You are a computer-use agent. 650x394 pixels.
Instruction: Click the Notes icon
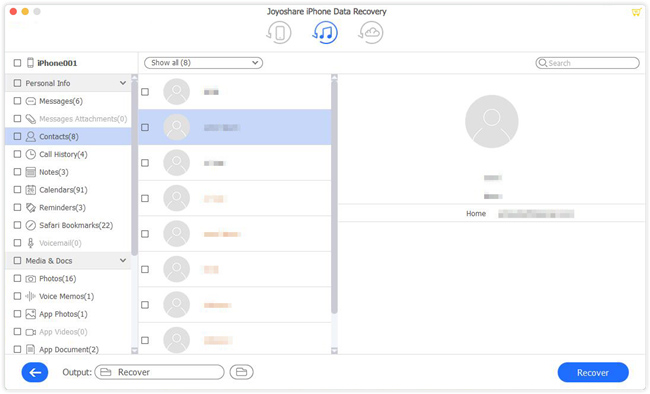coord(31,172)
